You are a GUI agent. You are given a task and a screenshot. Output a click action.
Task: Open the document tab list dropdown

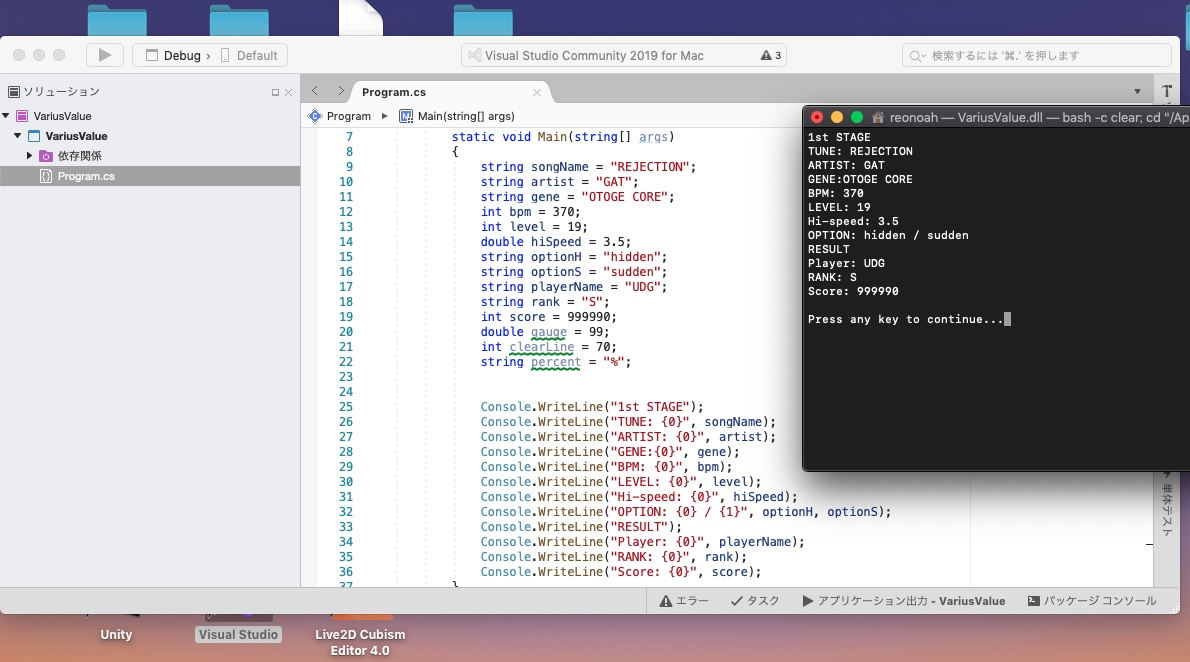click(x=1137, y=92)
